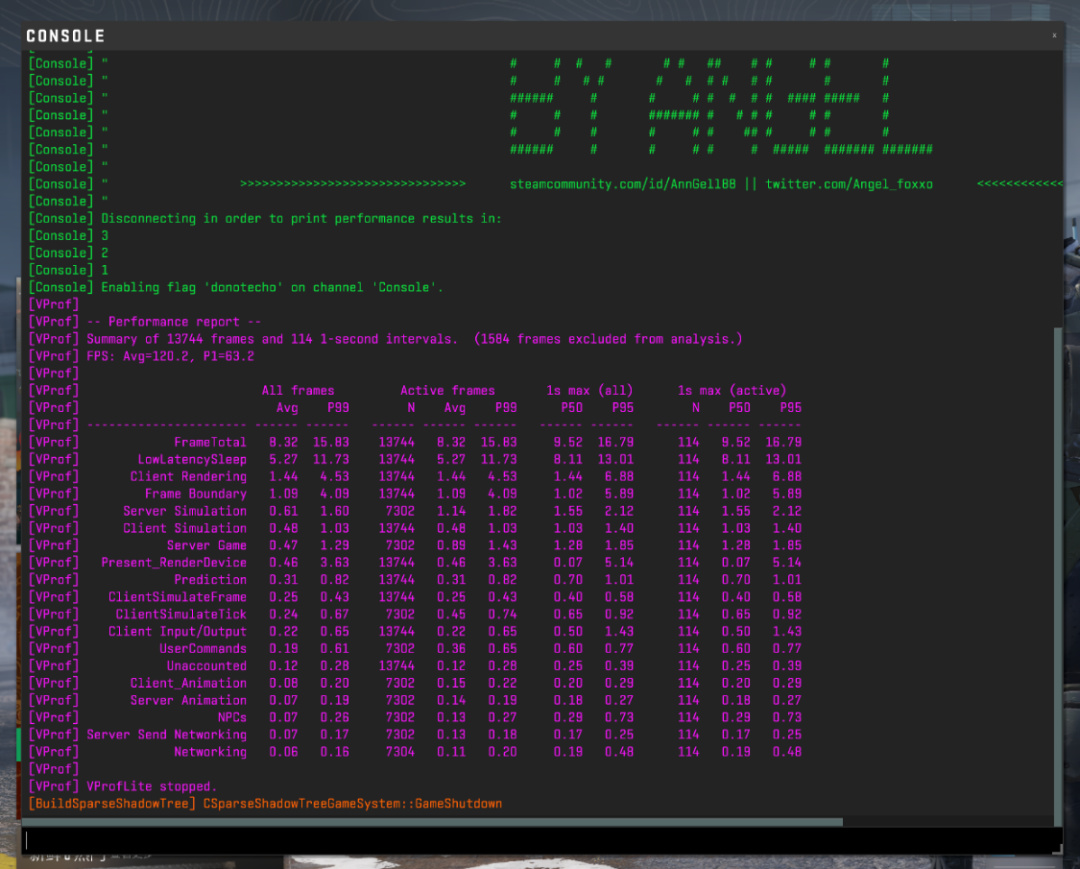Click the FrameTotal row label

click(210, 442)
